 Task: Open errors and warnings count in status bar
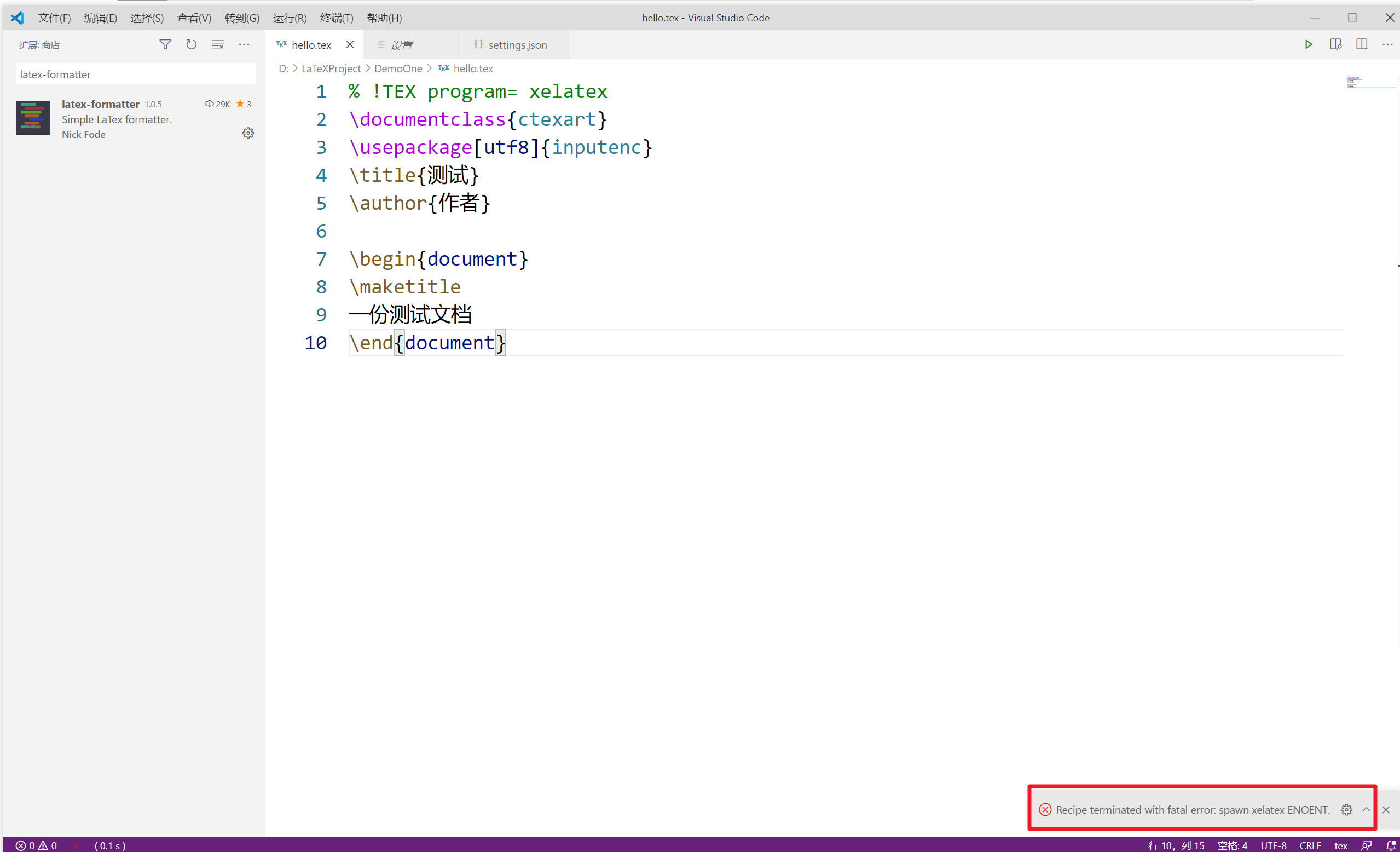pos(36,845)
